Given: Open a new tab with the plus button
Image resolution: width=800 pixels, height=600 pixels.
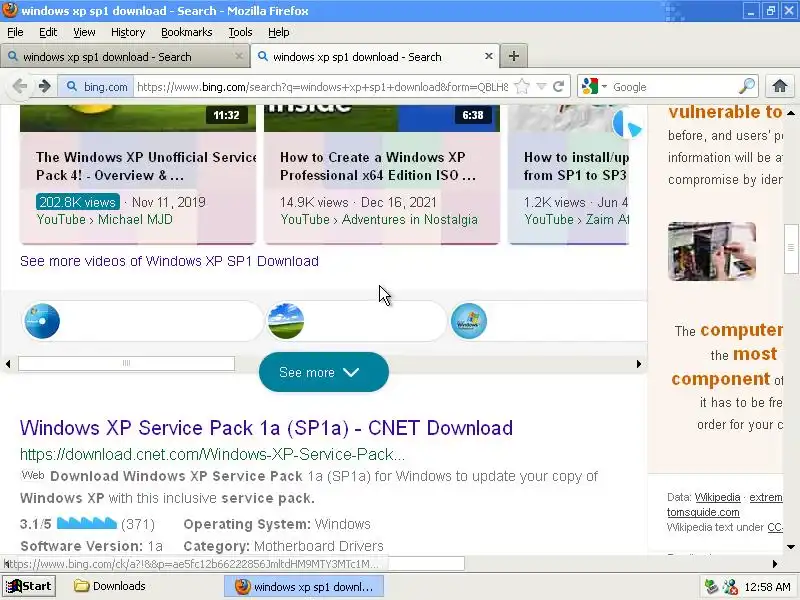Looking at the screenshot, I should (514, 56).
